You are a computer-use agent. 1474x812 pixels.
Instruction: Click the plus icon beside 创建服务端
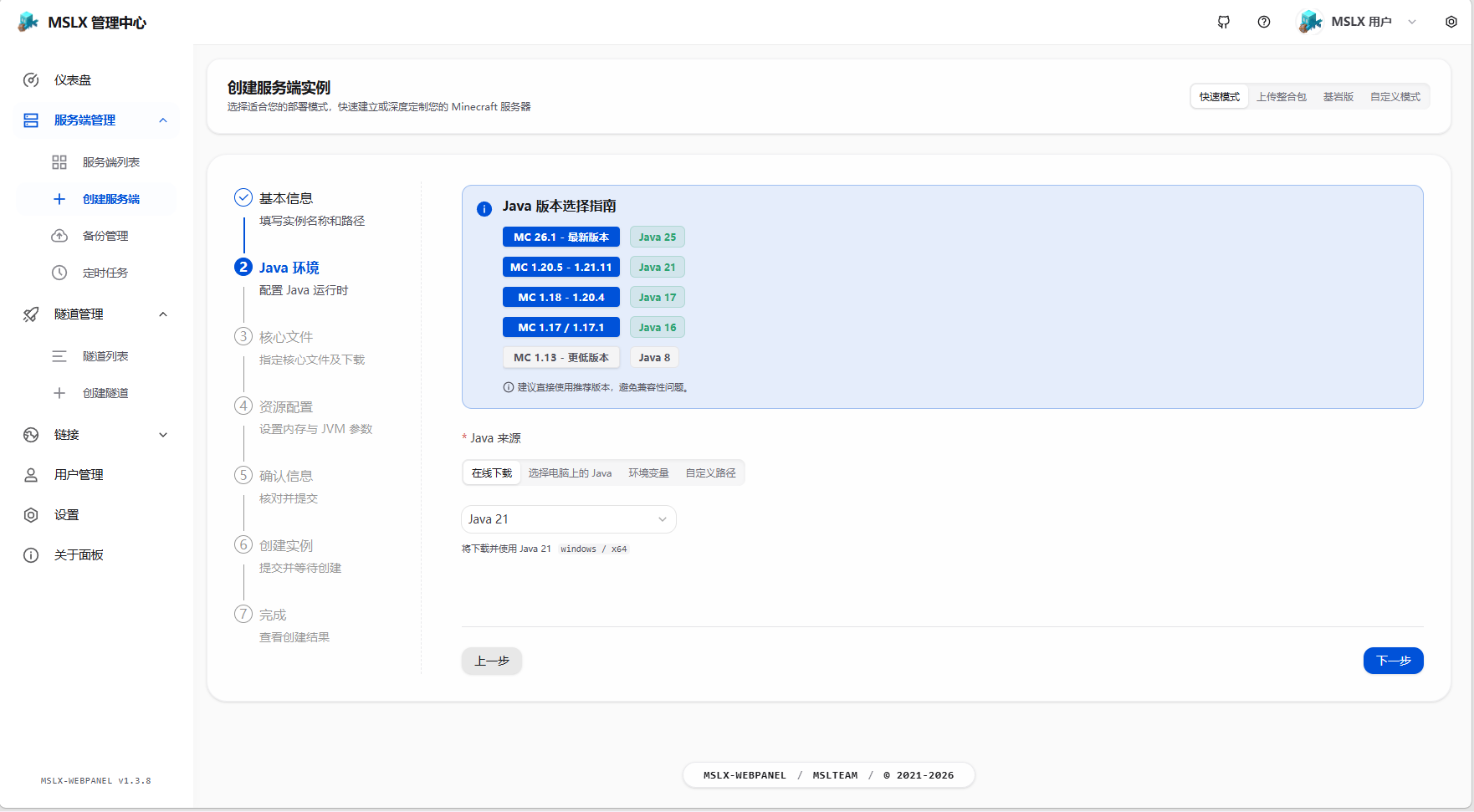click(x=59, y=199)
